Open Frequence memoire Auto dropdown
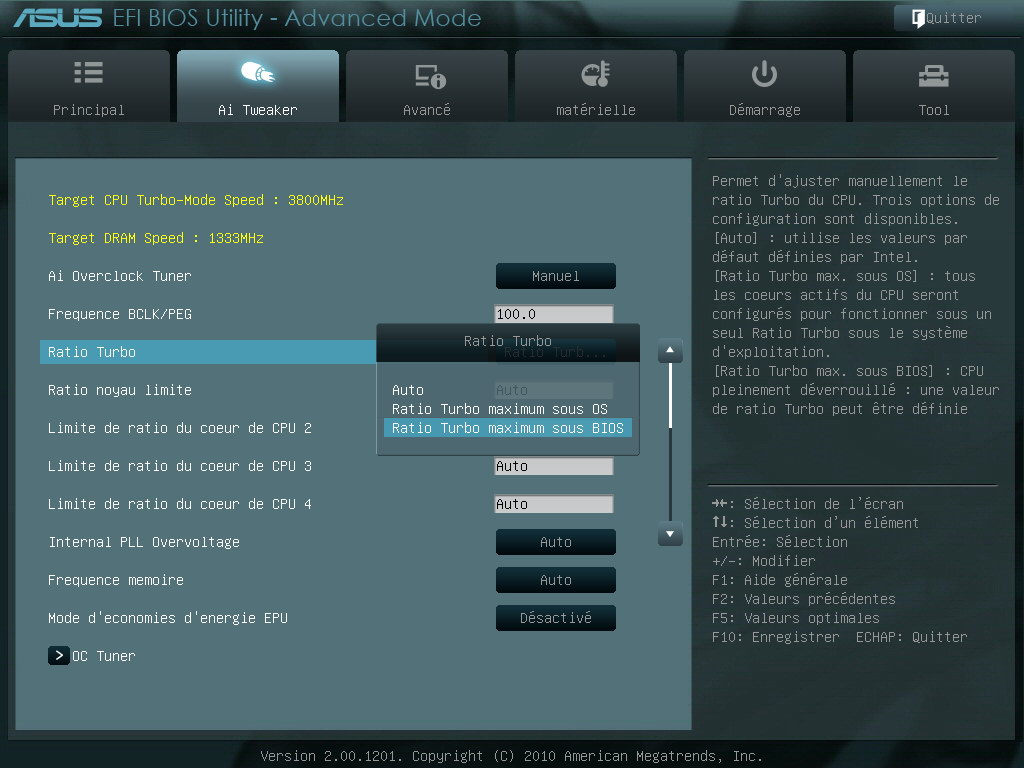This screenshot has width=1024, height=768. [x=556, y=580]
